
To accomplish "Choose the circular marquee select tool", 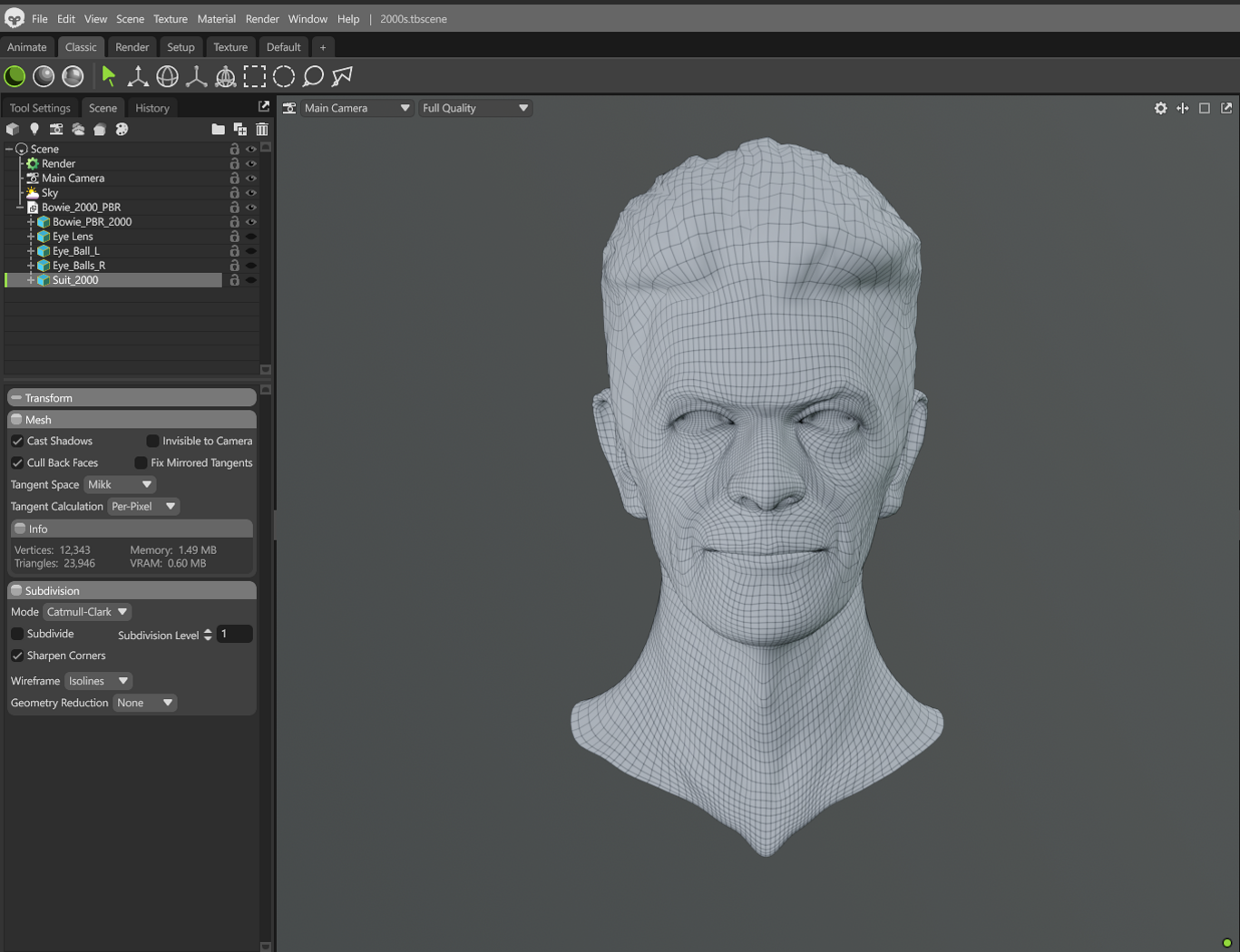I will [284, 76].
